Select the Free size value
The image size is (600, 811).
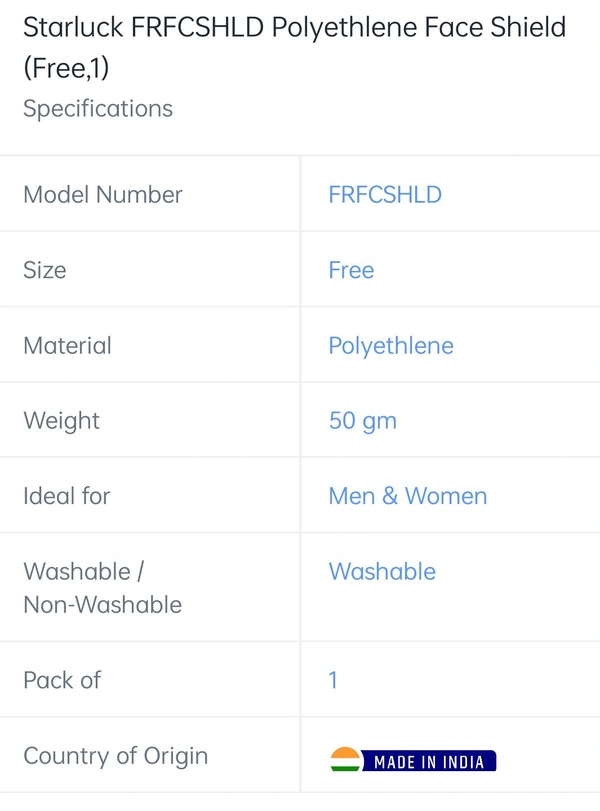(351, 270)
